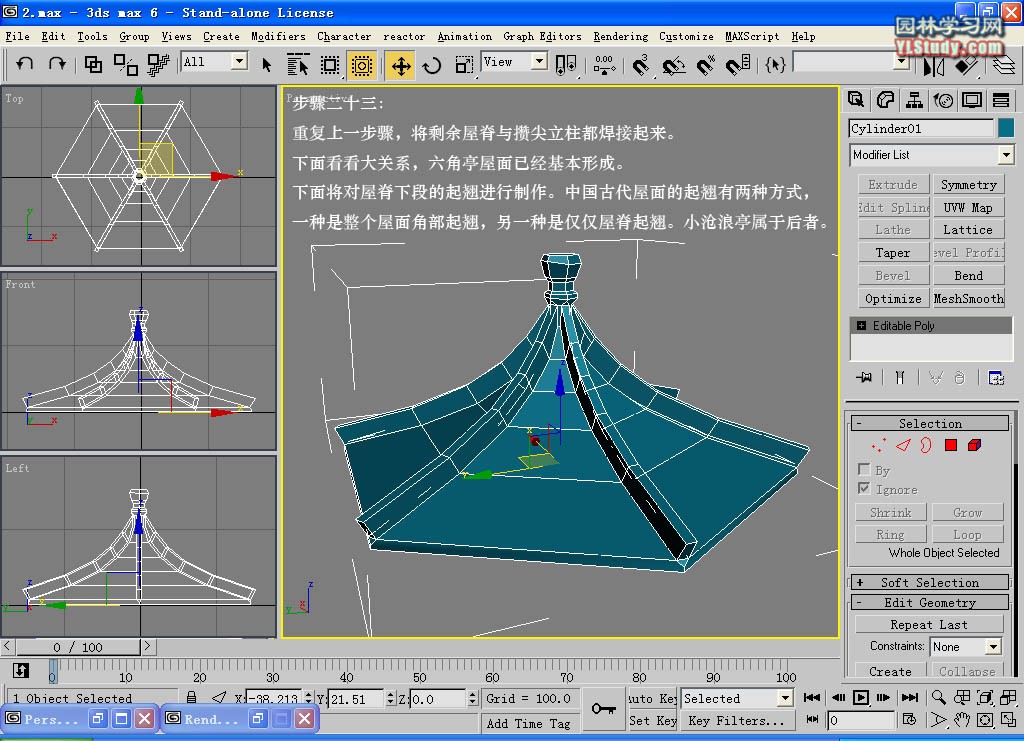The height and width of the screenshot is (741, 1024).
Task: Open the Rendering menu
Action: point(620,37)
